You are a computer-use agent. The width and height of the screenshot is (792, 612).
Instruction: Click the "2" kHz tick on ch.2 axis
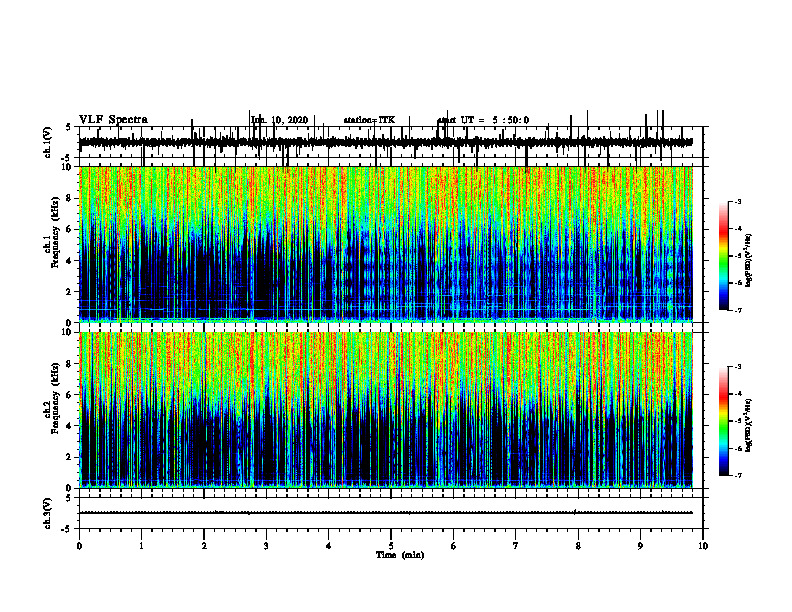pyautogui.click(x=70, y=457)
